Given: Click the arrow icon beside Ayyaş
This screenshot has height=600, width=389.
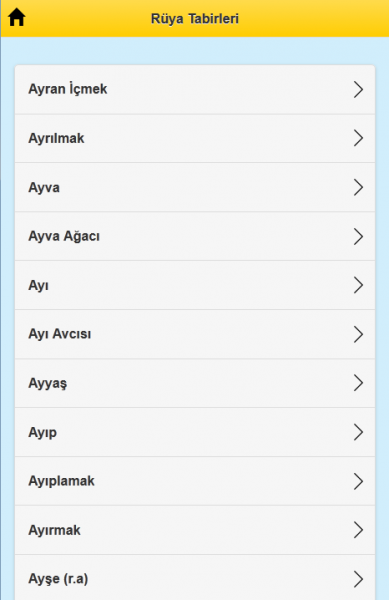Looking at the screenshot, I should (x=358, y=383).
